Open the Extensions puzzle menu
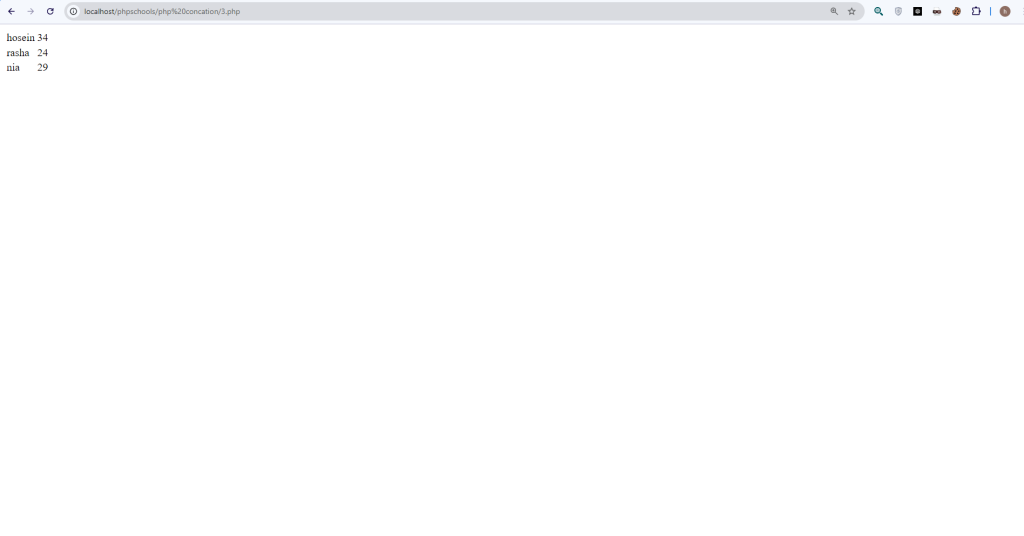This screenshot has height=536, width=1024. click(x=976, y=11)
